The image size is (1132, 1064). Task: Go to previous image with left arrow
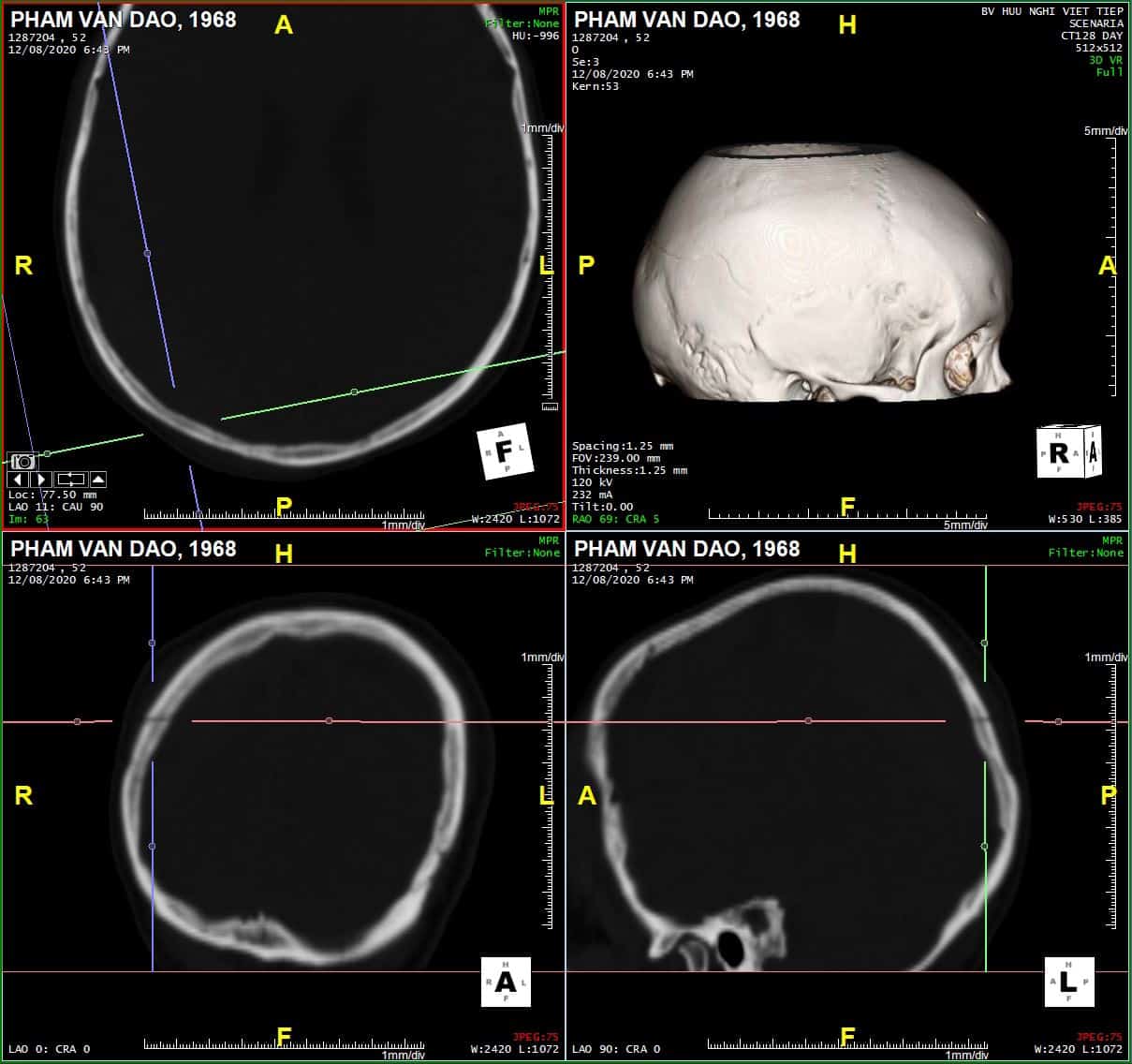(19, 480)
